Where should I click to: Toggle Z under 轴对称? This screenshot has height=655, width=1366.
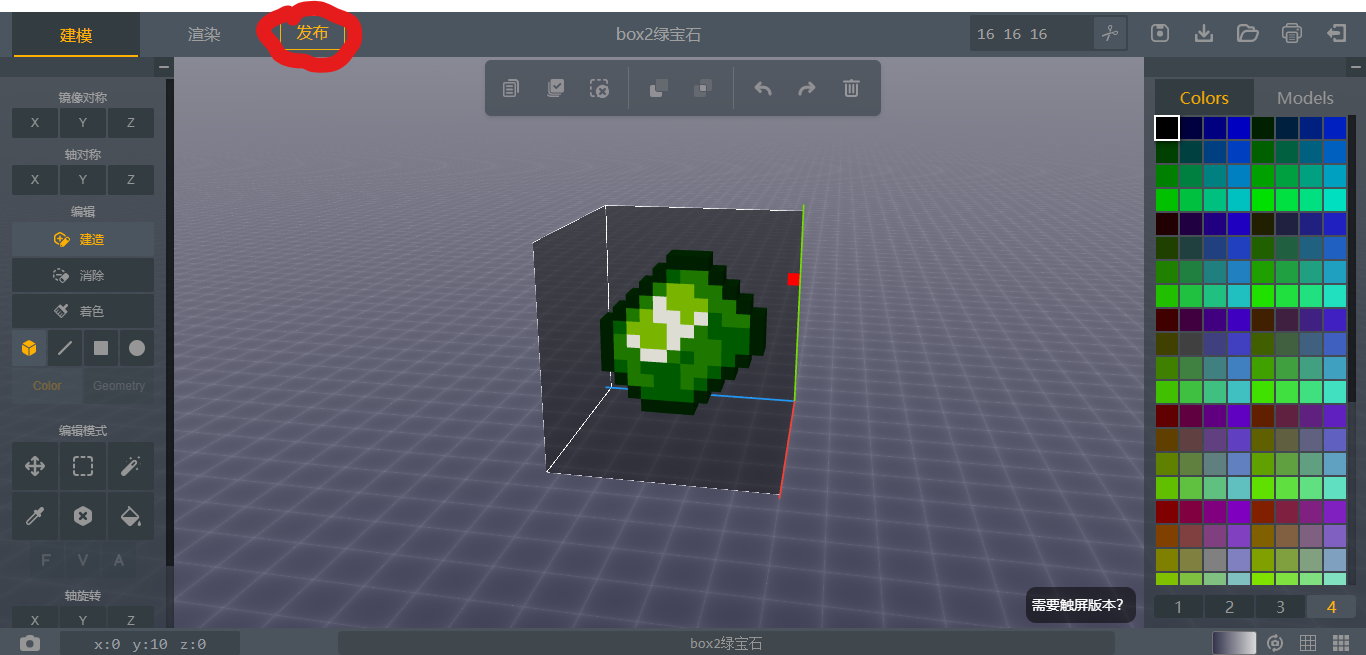pos(131,180)
